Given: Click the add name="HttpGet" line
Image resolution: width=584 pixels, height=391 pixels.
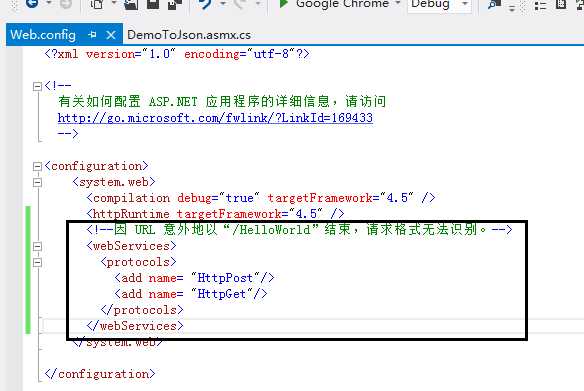Looking at the screenshot, I should [x=191, y=294].
